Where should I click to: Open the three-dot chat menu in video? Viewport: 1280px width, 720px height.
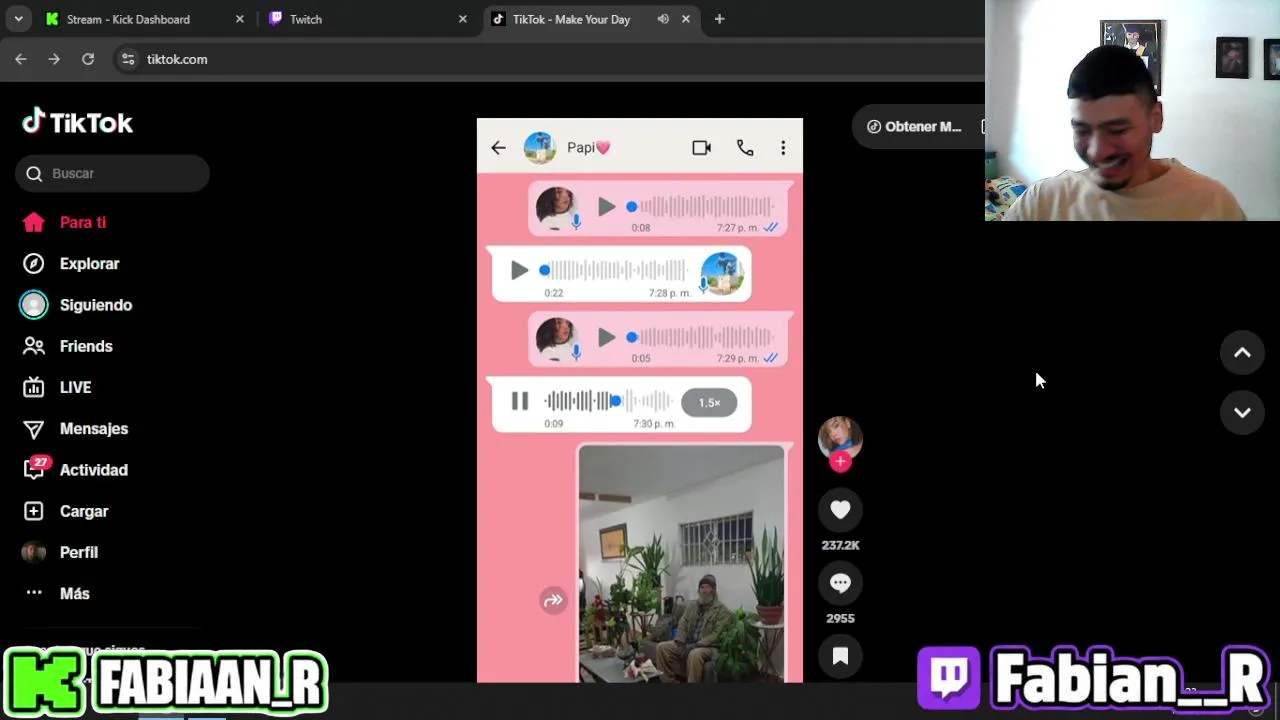pyautogui.click(x=783, y=148)
